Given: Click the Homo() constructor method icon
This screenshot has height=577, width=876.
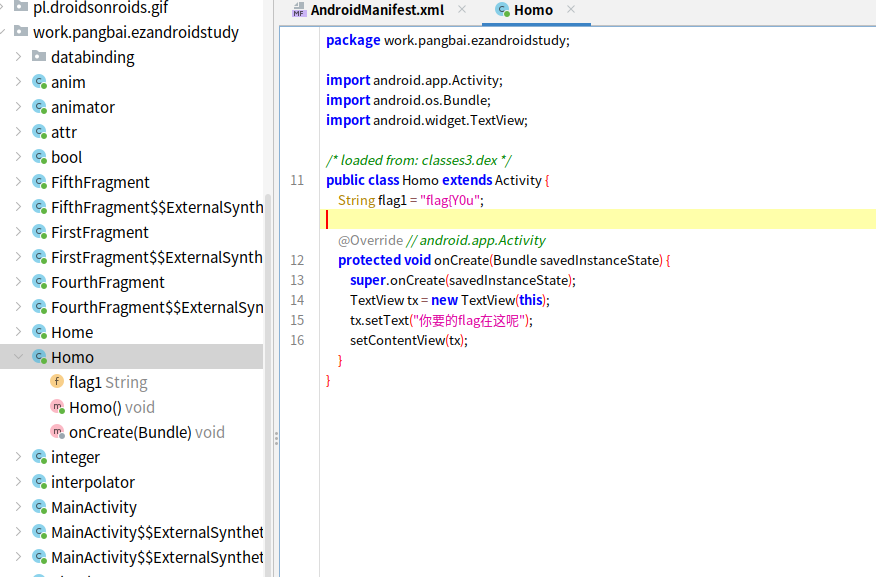Looking at the screenshot, I should click(57, 407).
